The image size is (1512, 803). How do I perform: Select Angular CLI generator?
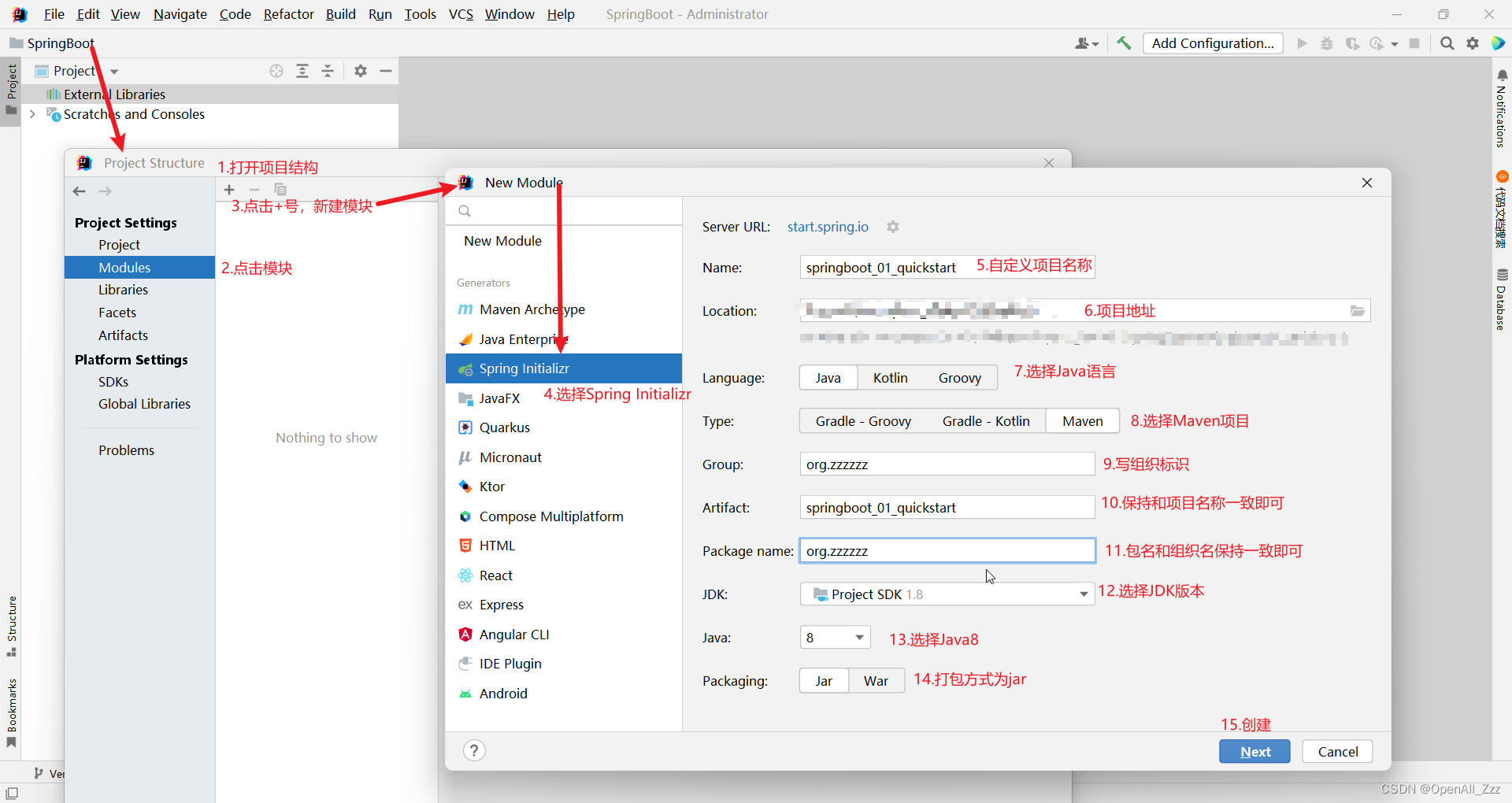pos(564,635)
